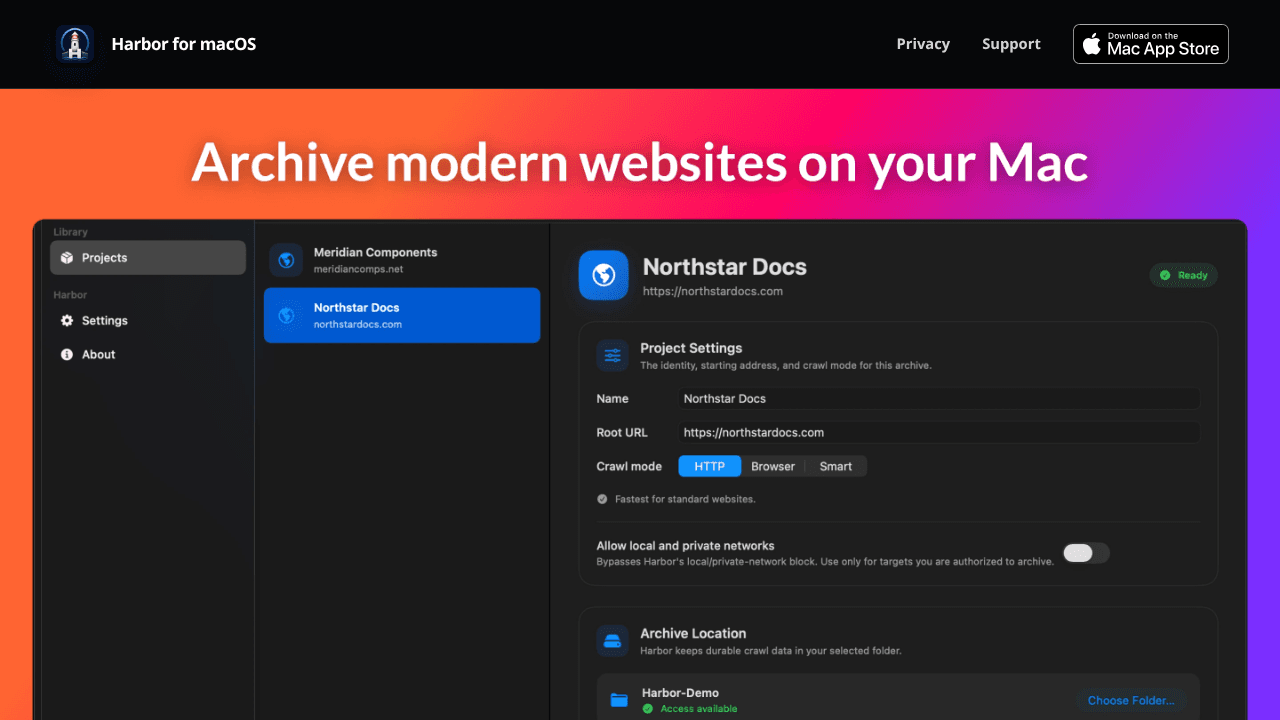Click the Archive Location drive icon

coord(612,641)
